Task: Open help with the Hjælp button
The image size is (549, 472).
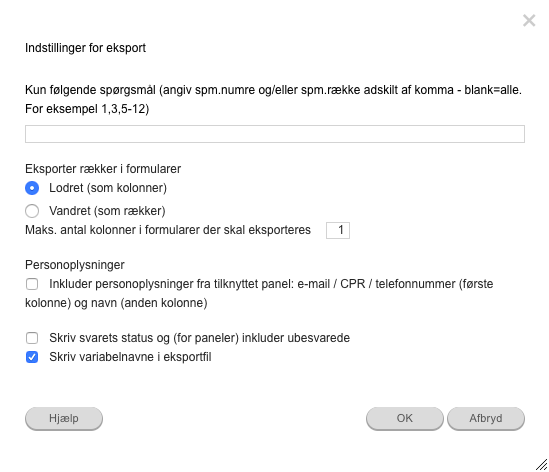Action: click(x=64, y=418)
